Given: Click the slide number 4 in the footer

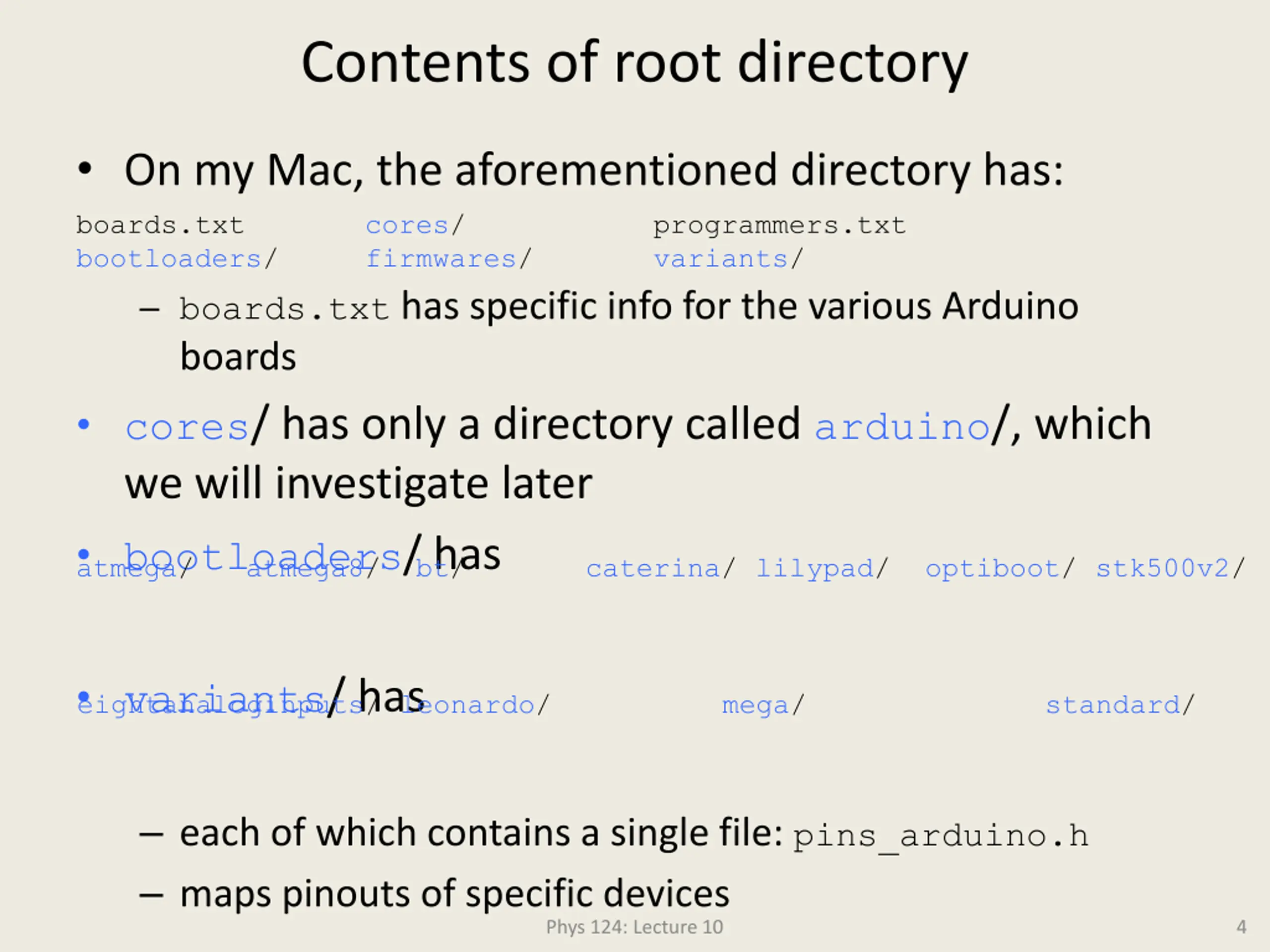Looking at the screenshot, I should pyautogui.click(x=1241, y=927).
